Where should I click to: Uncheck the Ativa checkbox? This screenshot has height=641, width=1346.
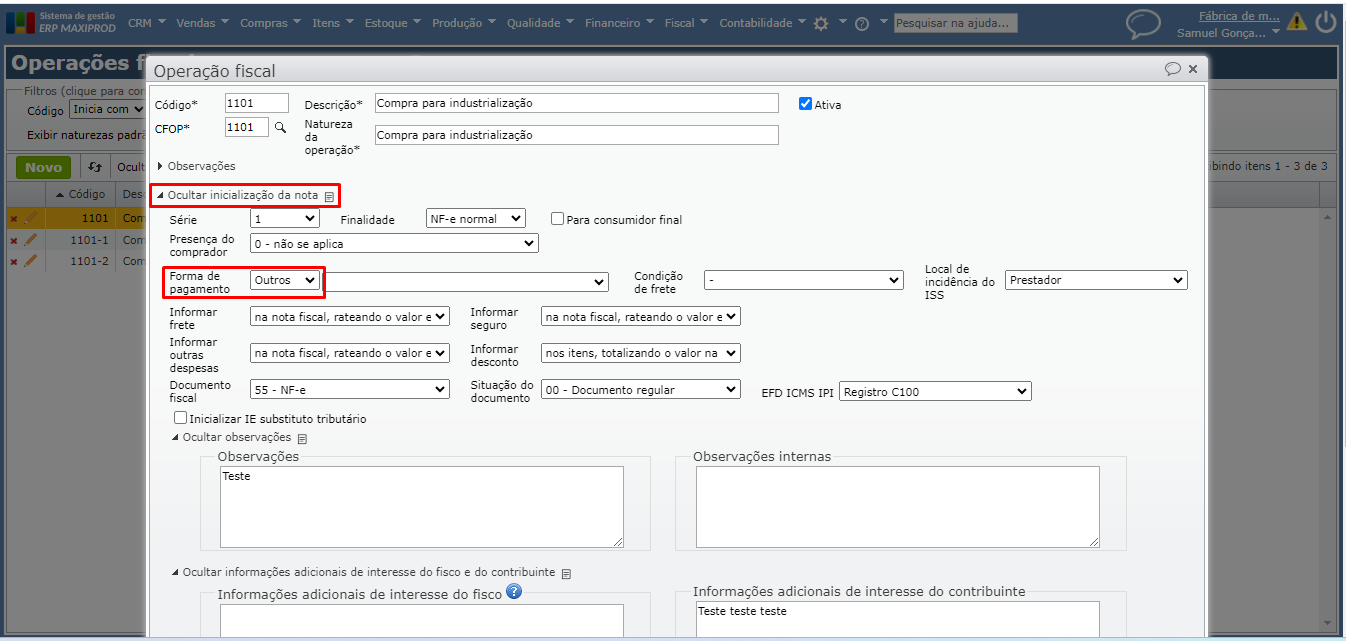(805, 103)
